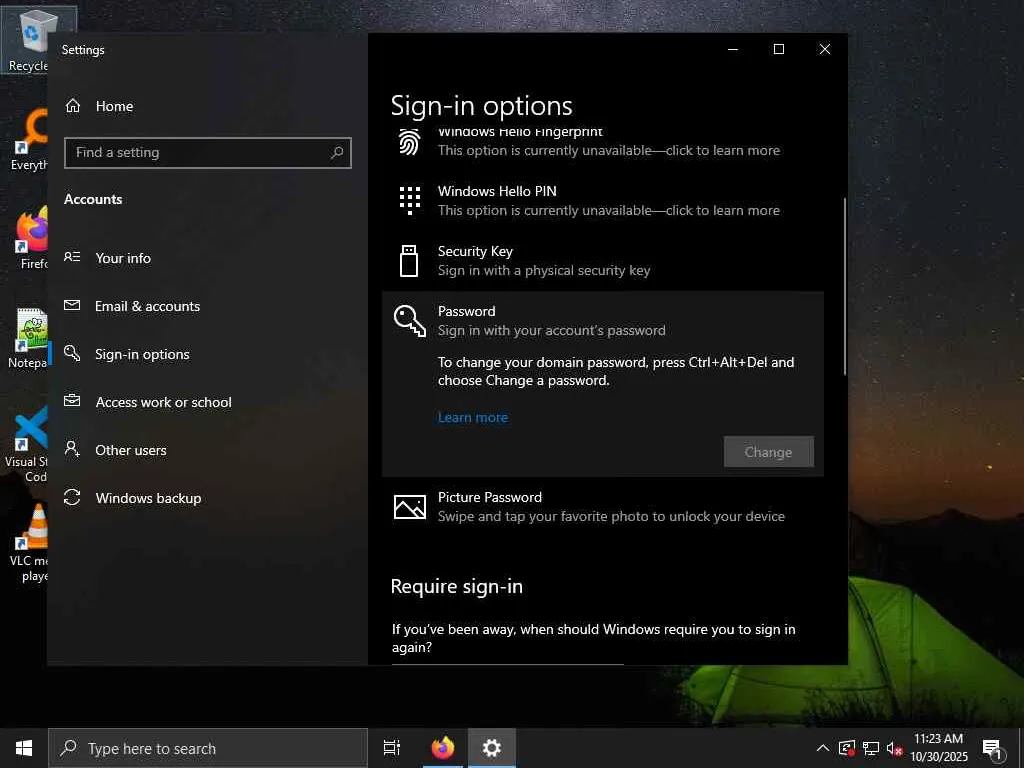This screenshot has width=1024, height=768.
Task: Collapse the Password option header
Action: (x=602, y=321)
